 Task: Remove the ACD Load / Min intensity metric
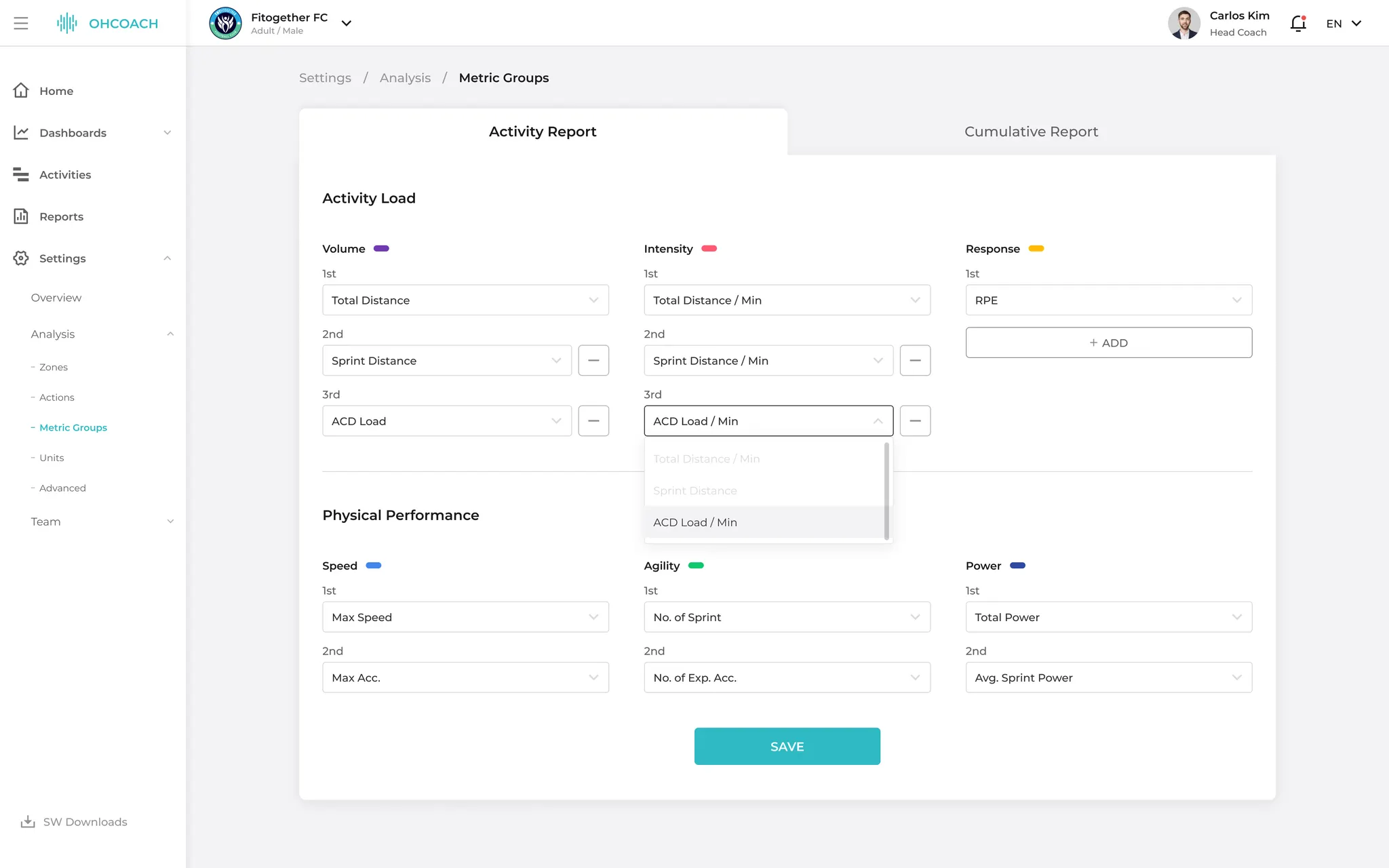[x=915, y=421]
